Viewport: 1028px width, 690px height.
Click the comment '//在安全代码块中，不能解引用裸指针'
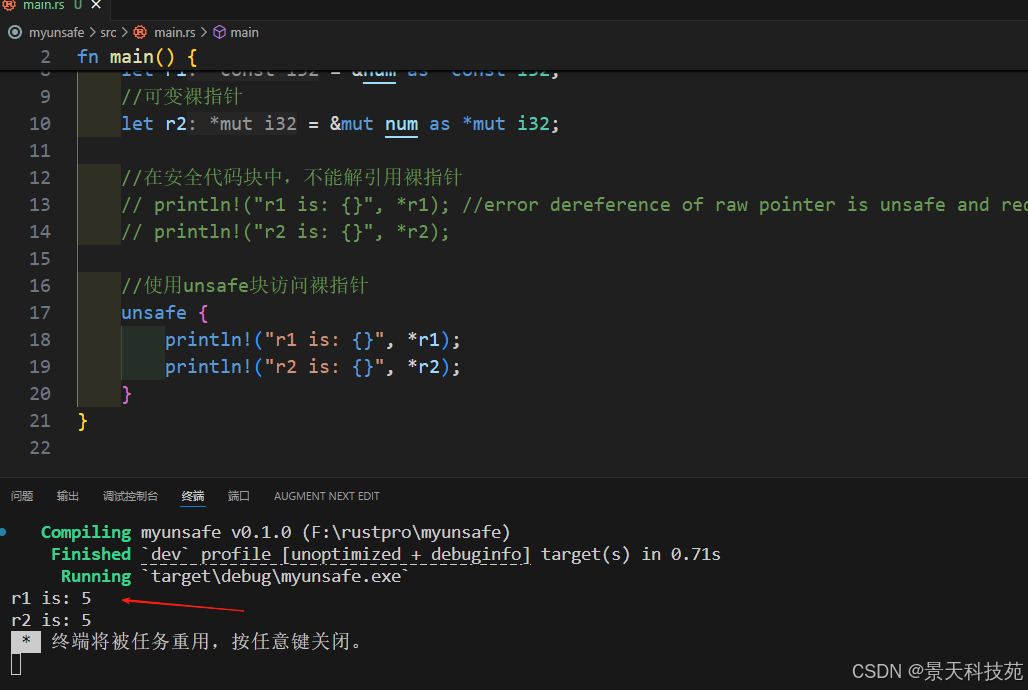point(292,177)
